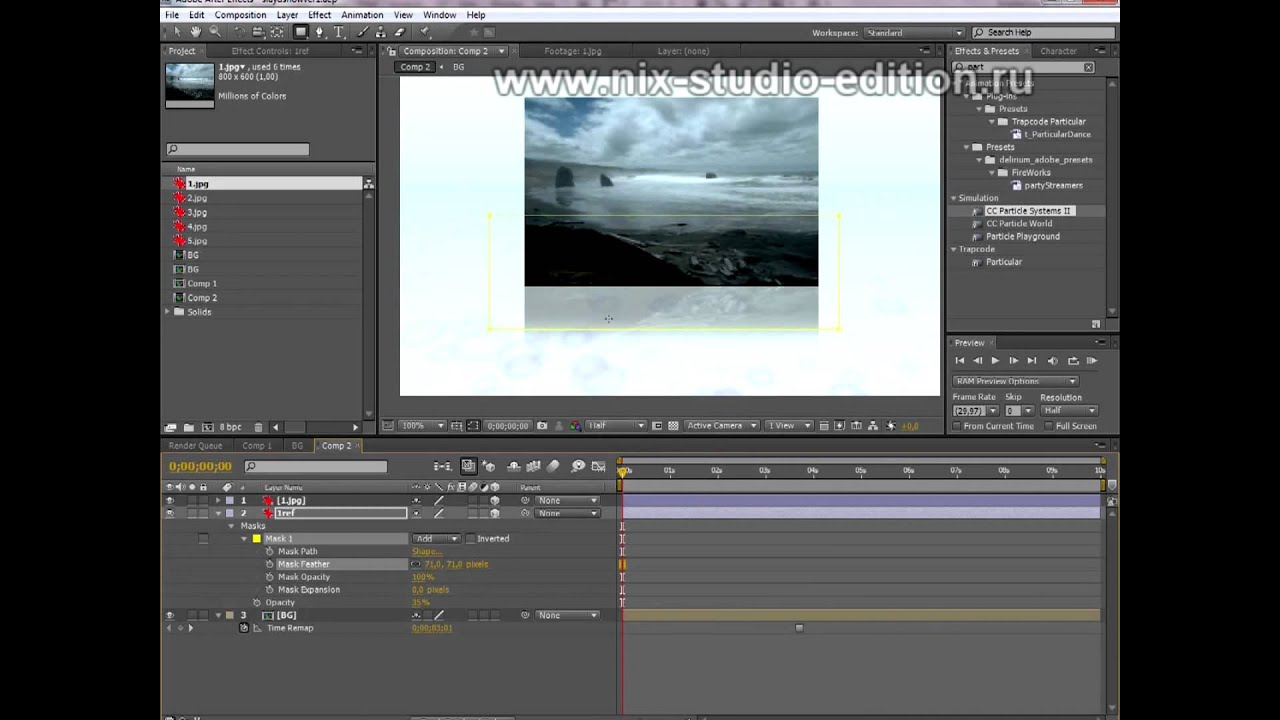The width and height of the screenshot is (1280, 720).
Task: Select the Puppet Pin tool
Action: pos(424,32)
